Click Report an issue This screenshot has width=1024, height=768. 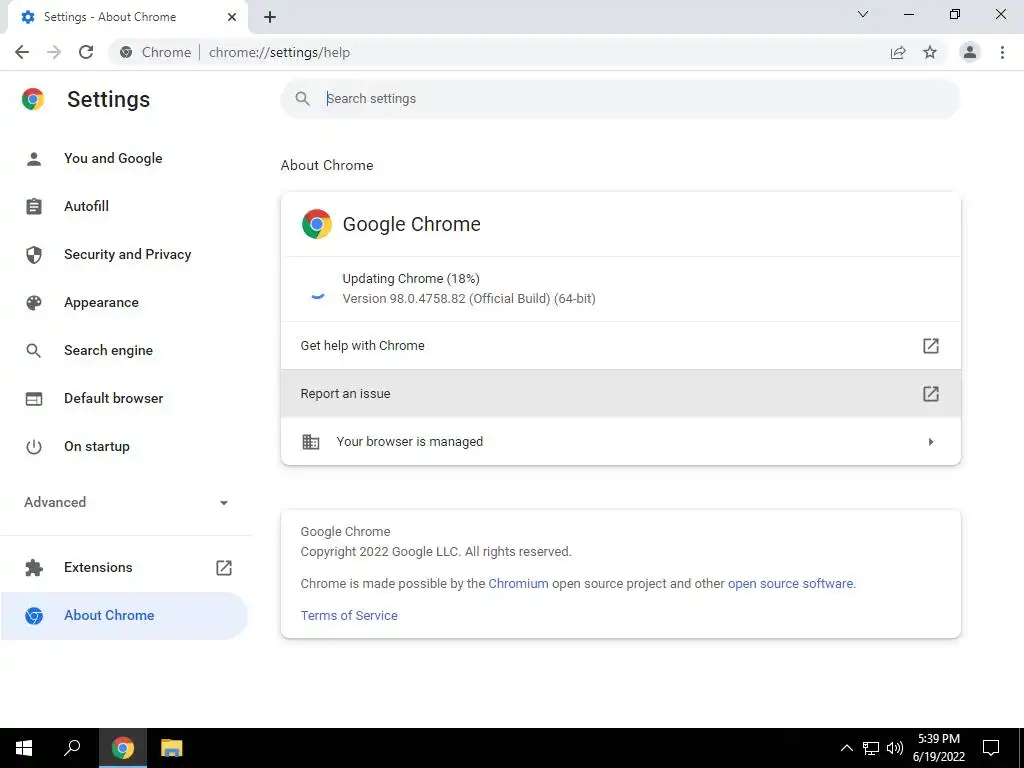point(620,394)
